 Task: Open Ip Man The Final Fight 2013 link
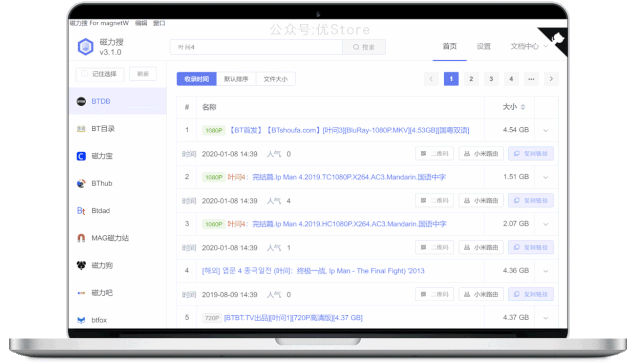pos(313,271)
